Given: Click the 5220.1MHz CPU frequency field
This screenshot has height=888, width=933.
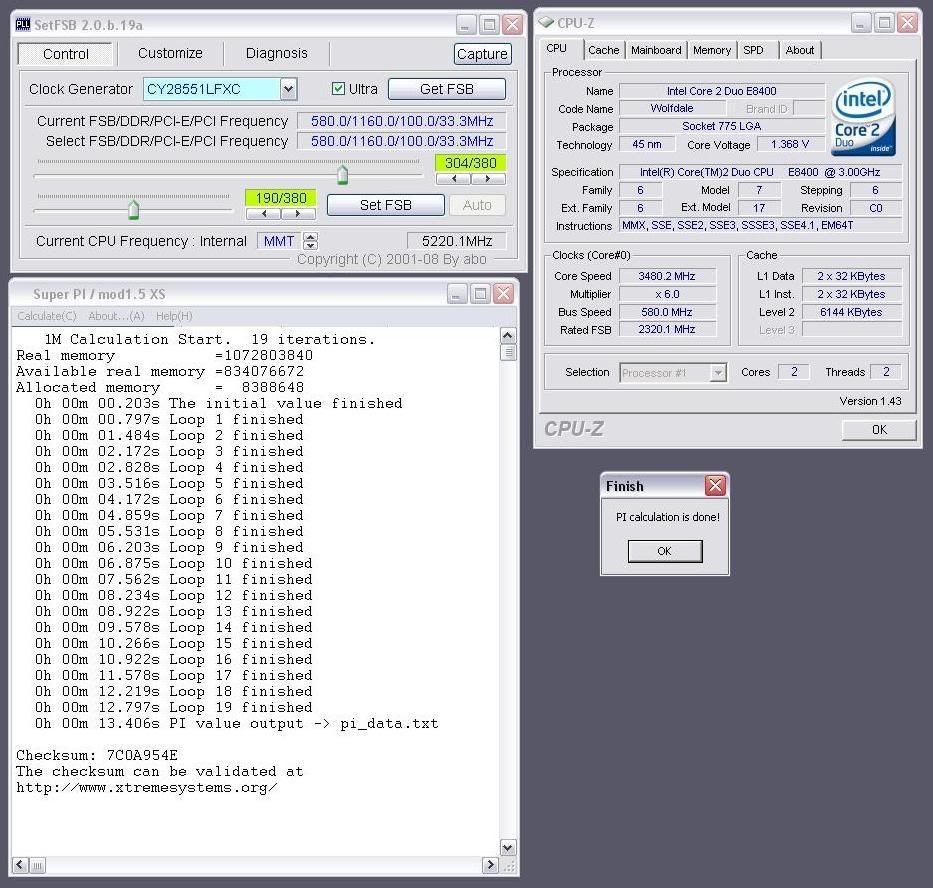Looking at the screenshot, I should click(x=457, y=241).
